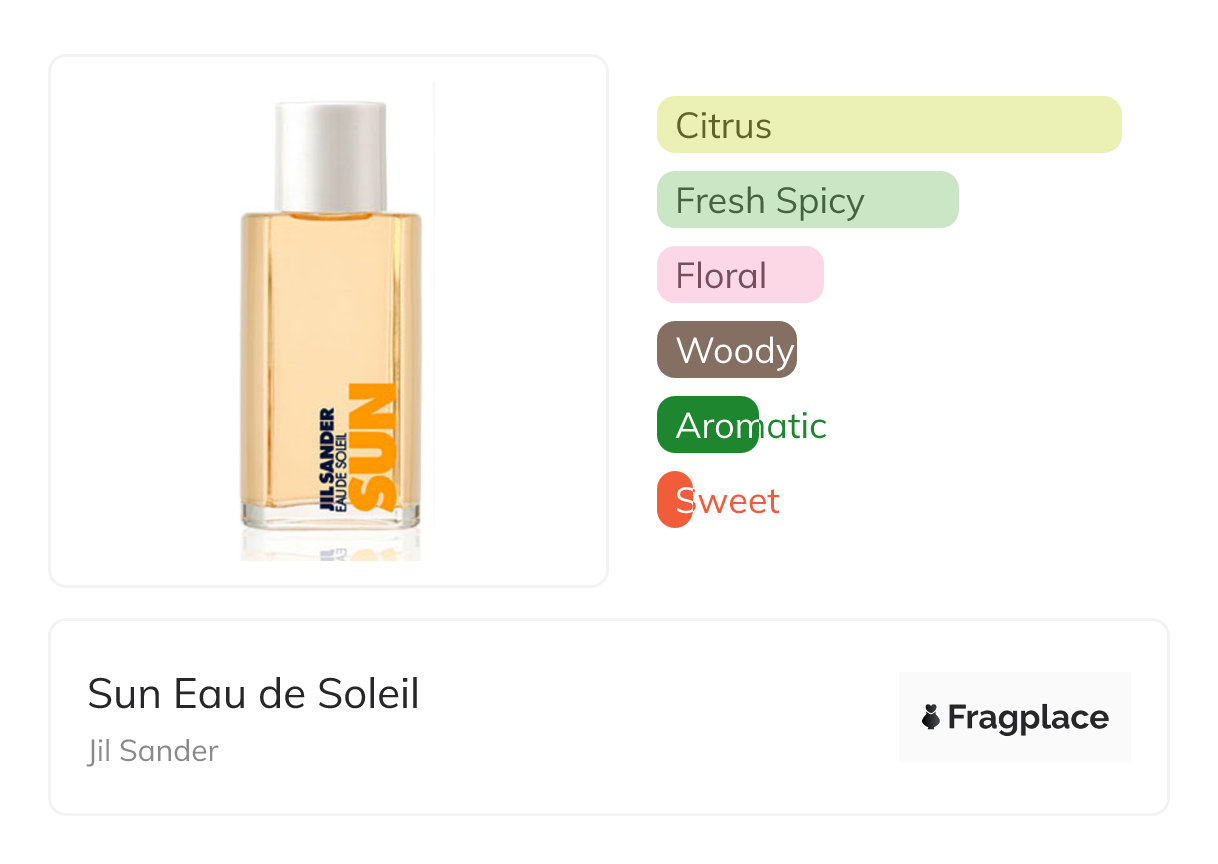Click the perfume bottle product image
1218x864 pixels.
coord(330,320)
